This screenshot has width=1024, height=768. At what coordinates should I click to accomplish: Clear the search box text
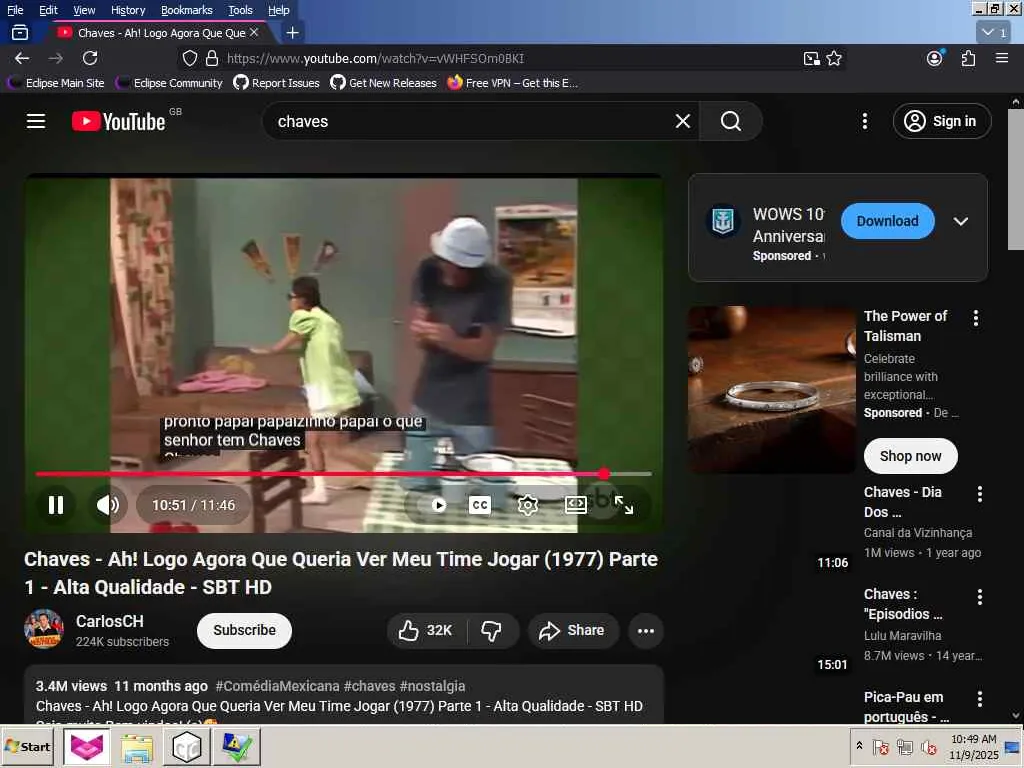(682, 121)
